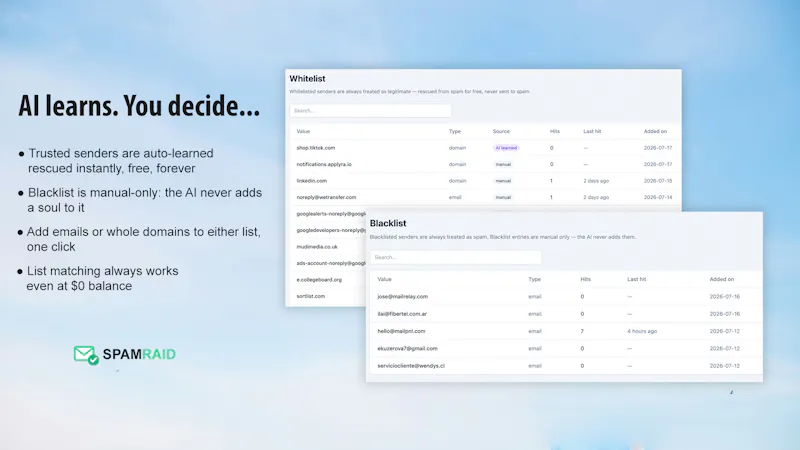Viewport: 800px width, 450px height.
Task: Click 'domain' type in shop.tiktok.com row
Action: 457,148
